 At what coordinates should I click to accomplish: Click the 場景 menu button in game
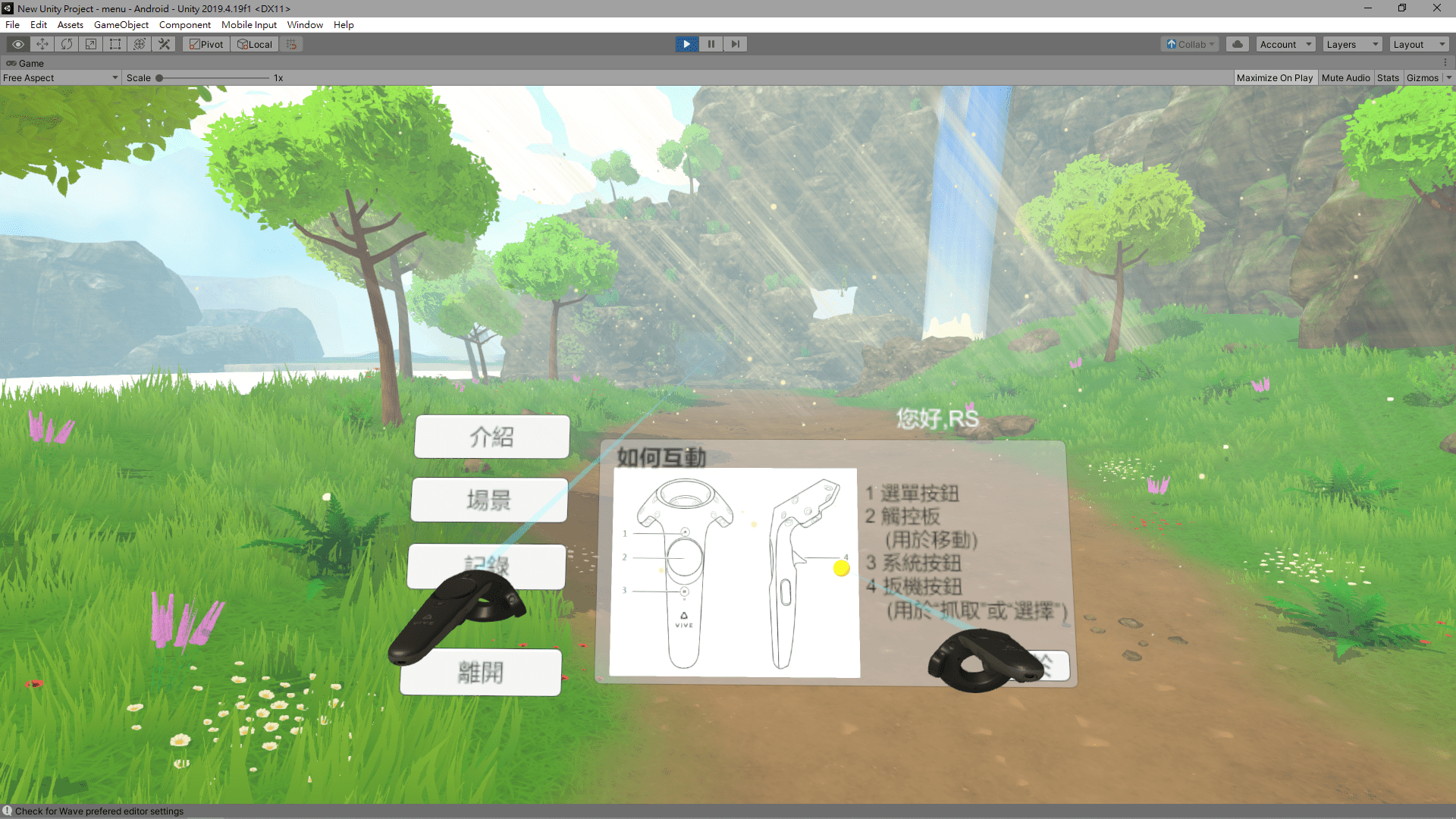pos(489,500)
